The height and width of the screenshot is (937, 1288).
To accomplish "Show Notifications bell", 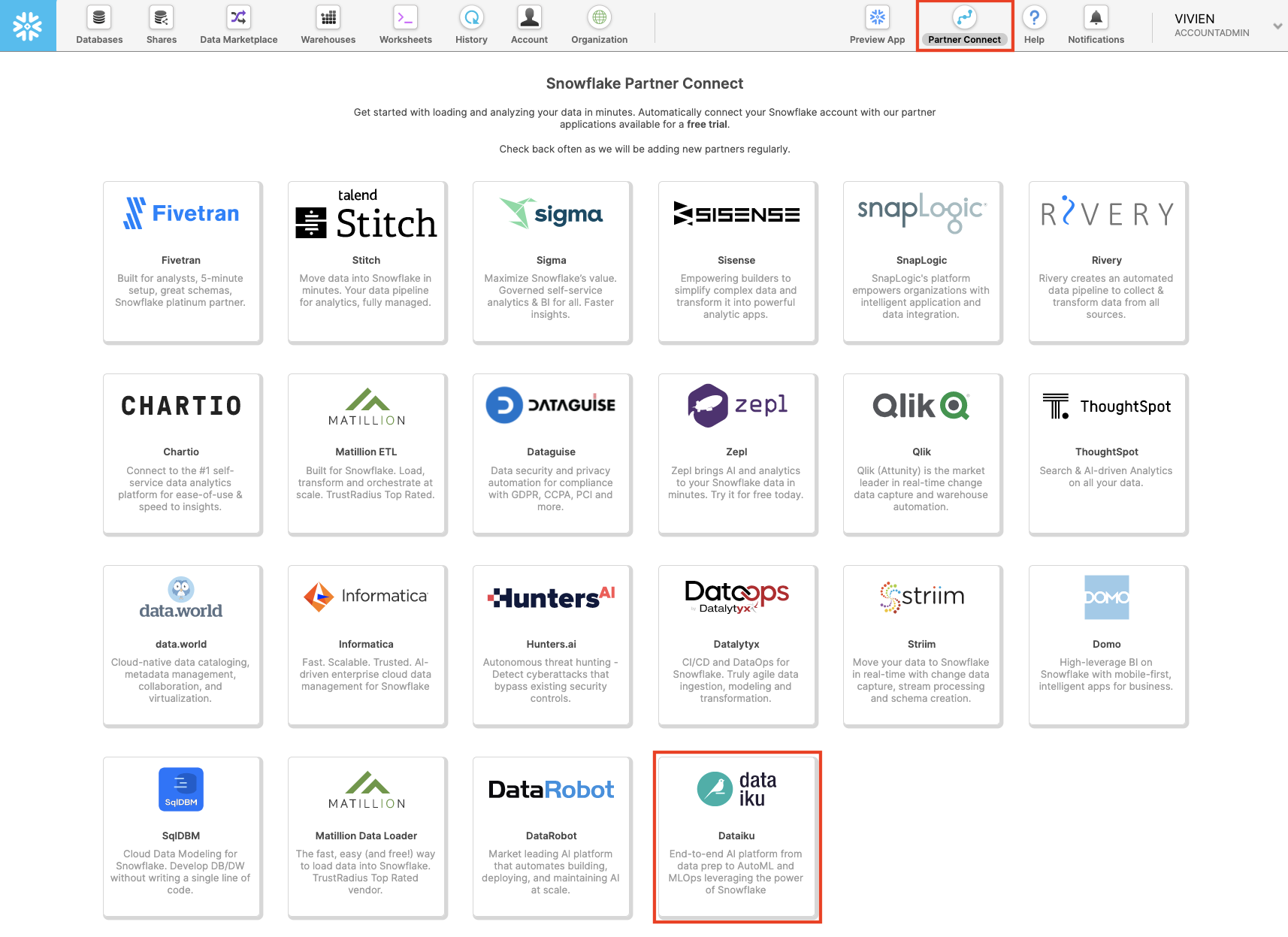I will (1096, 26).
